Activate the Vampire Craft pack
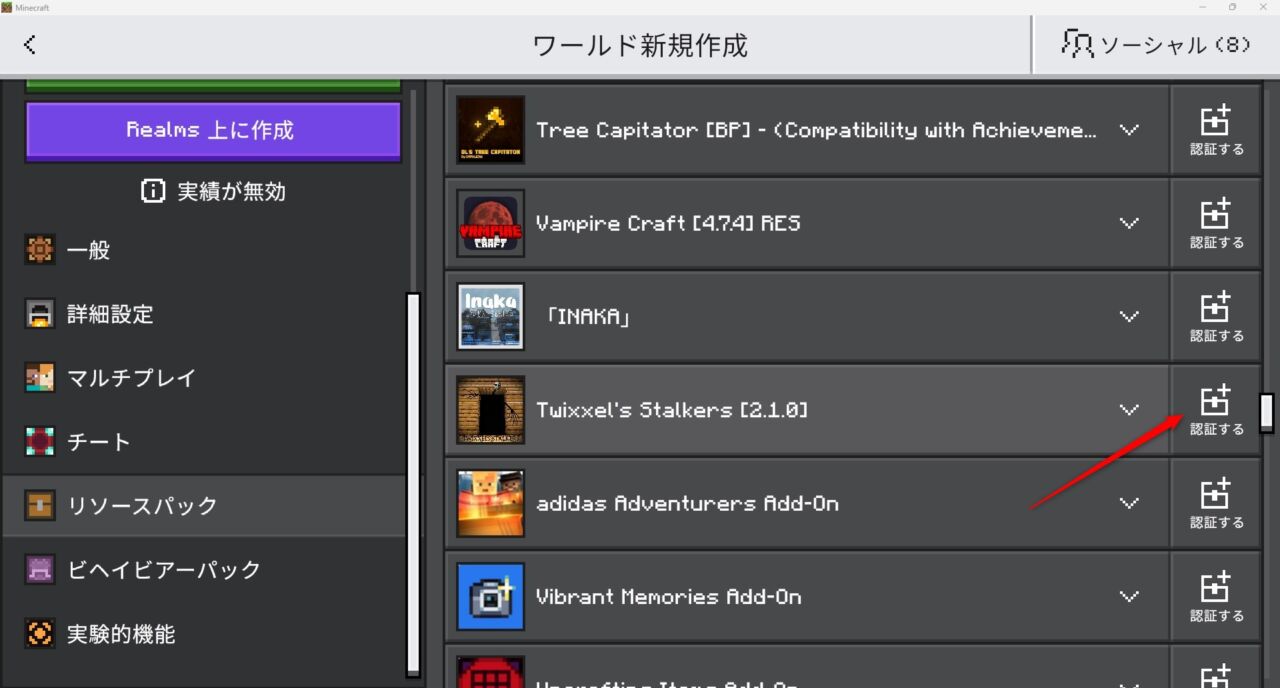Screen dimensions: 1280x688 pyautogui.click(x=1216, y=223)
